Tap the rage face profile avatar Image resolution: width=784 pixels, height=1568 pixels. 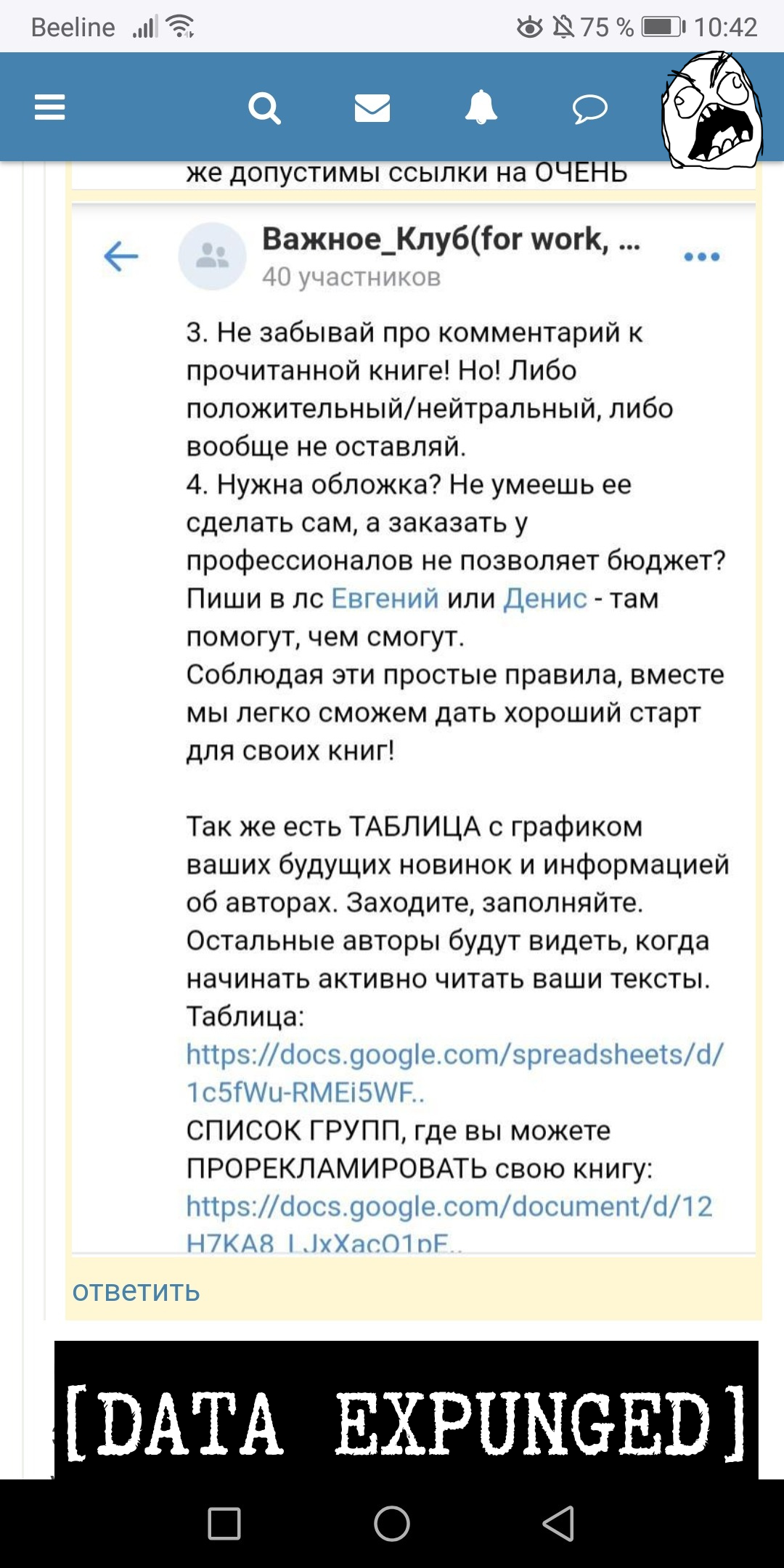click(x=711, y=110)
